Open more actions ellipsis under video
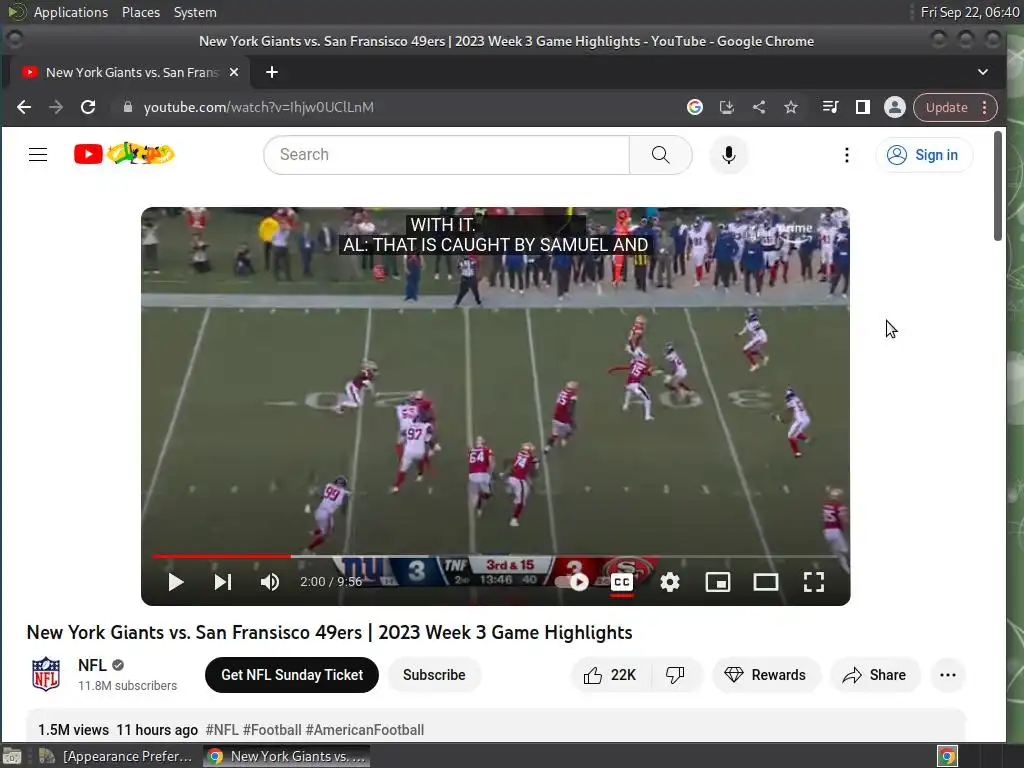 pyautogui.click(x=948, y=675)
